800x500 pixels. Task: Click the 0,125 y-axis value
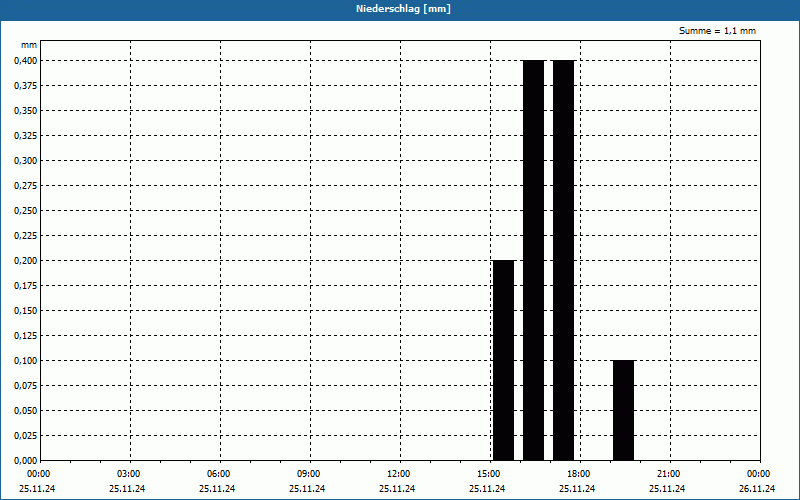point(26,336)
